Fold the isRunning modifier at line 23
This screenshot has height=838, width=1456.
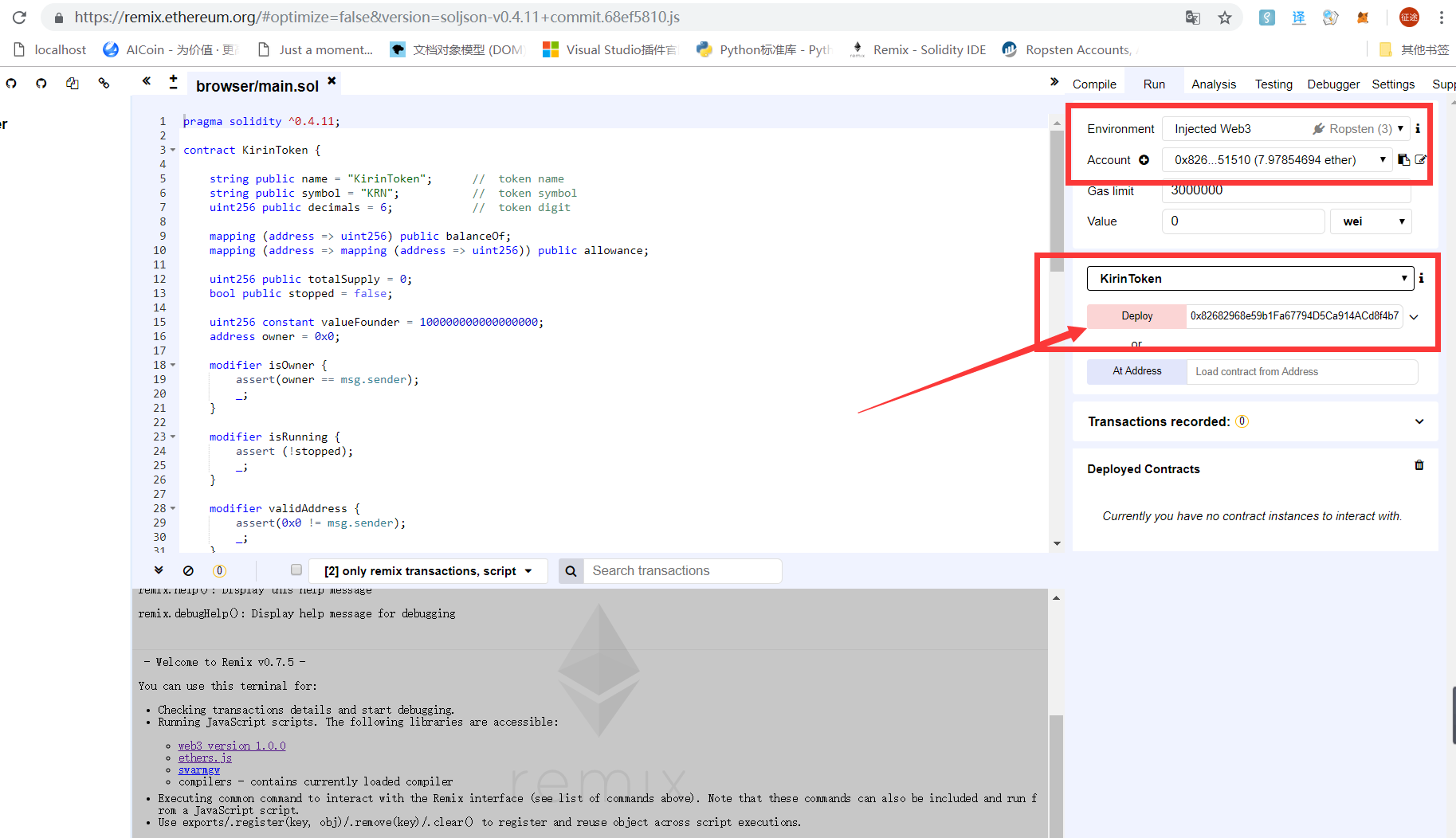pyautogui.click(x=173, y=437)
